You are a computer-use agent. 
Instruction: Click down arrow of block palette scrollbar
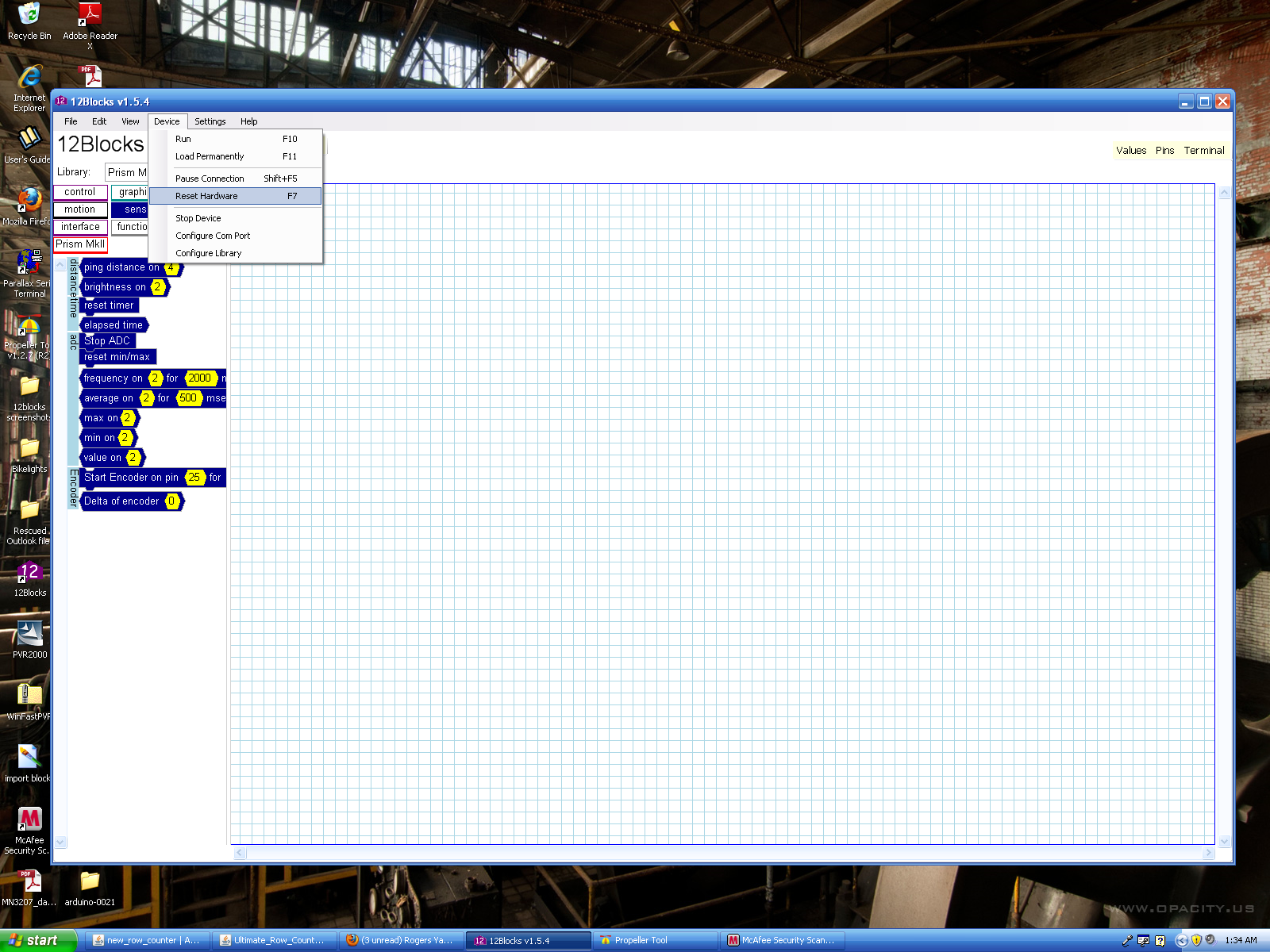[60, 842]
